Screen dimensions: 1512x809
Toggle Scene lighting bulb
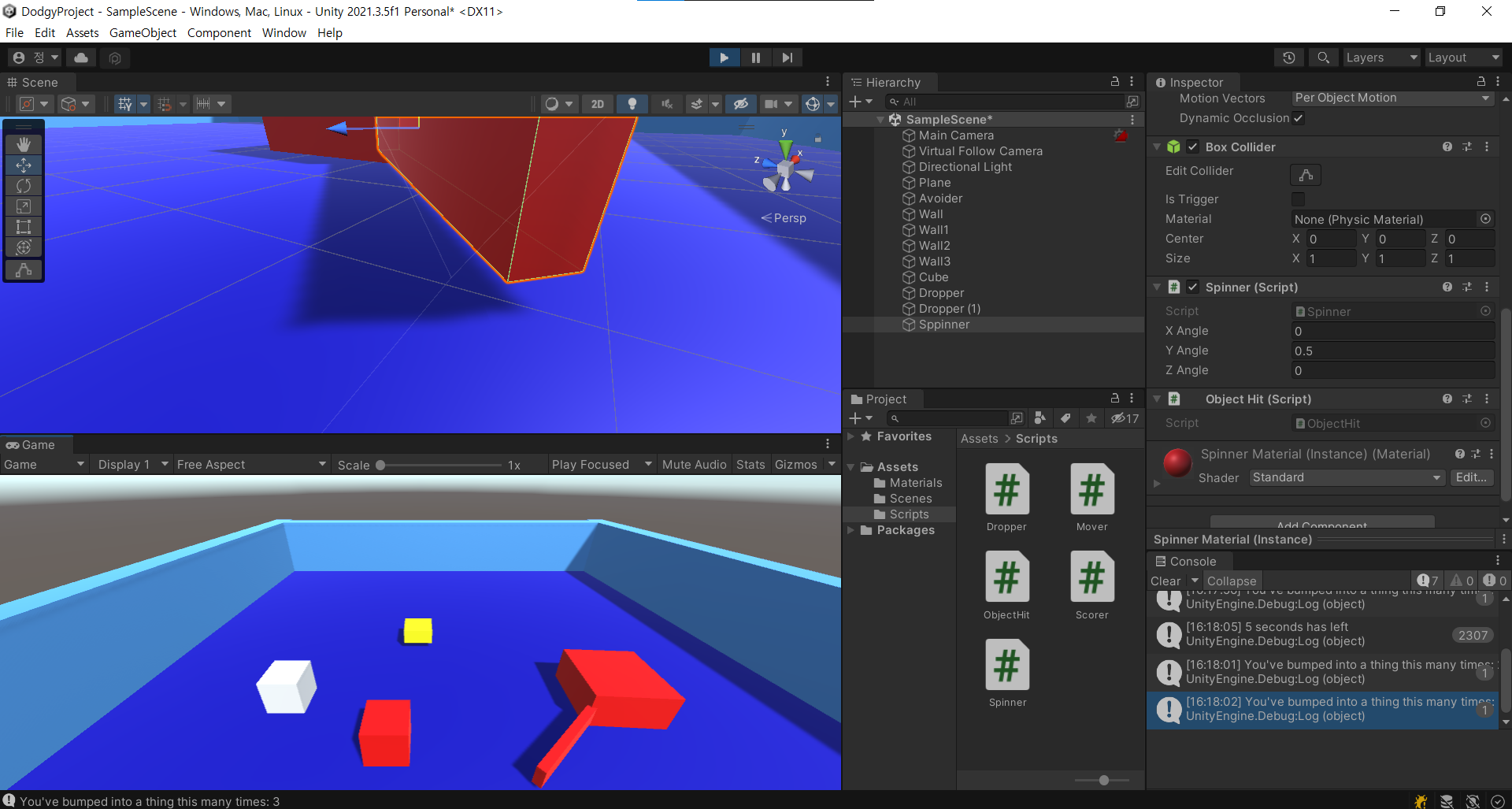(632, 104)
